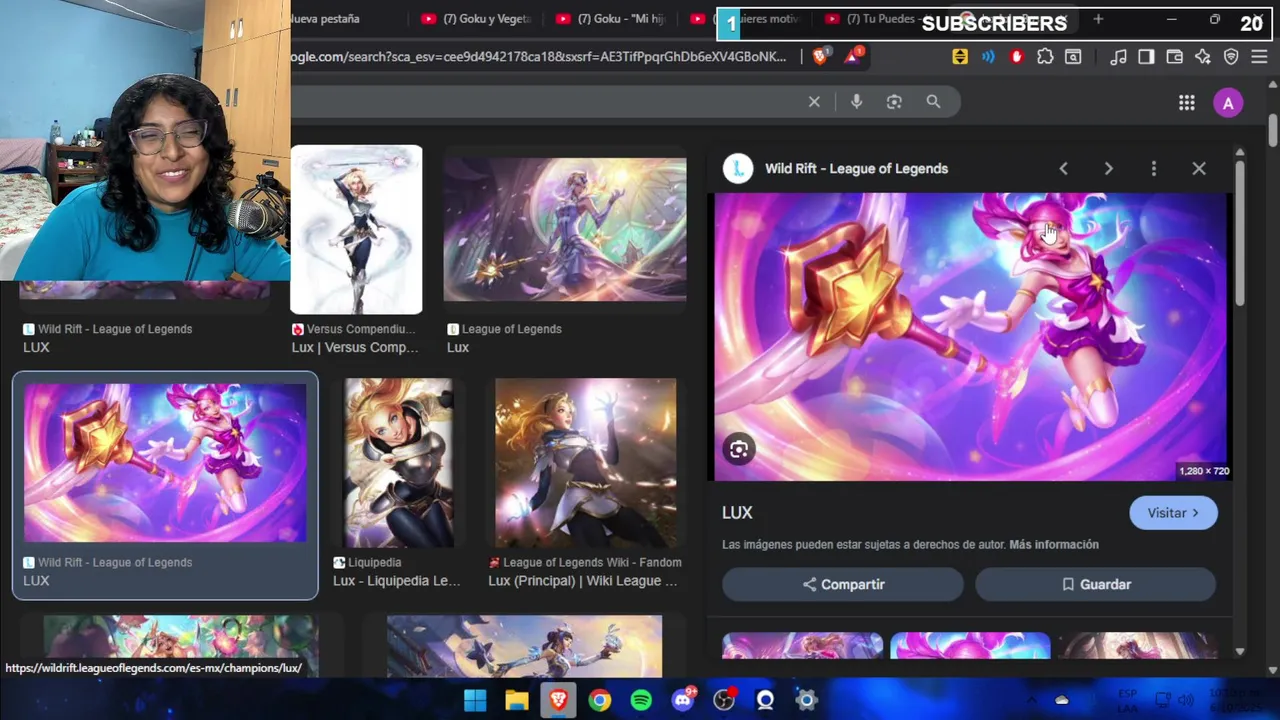
Task: Switch to the Goku y Vegeta YouTube tab
Action: point(477,19)
